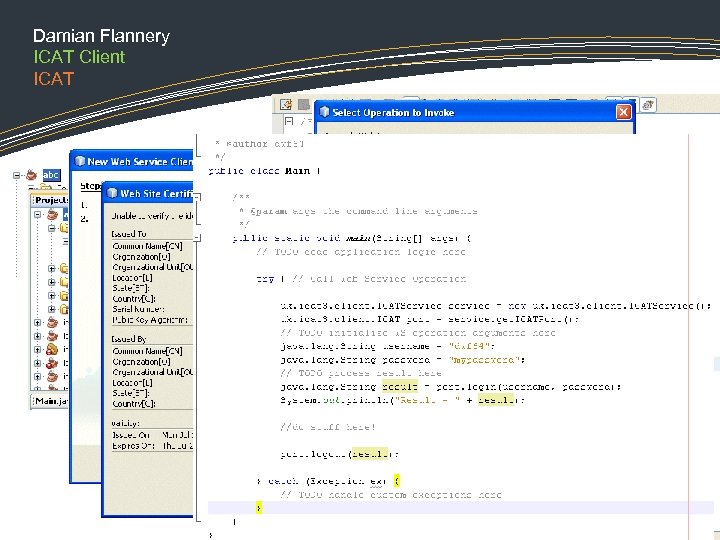Click the highlighted closing brace on the current line
720x540 pixels.
point(259,508)
